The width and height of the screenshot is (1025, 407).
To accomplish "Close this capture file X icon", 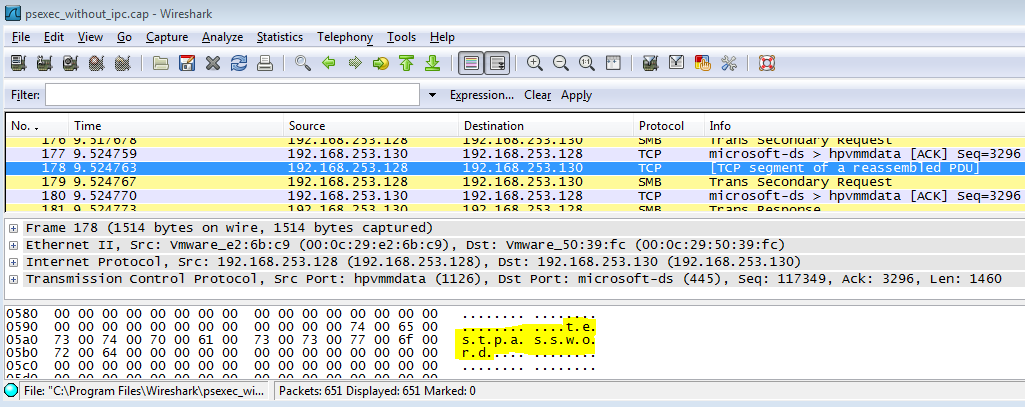I will coord(212,63).
